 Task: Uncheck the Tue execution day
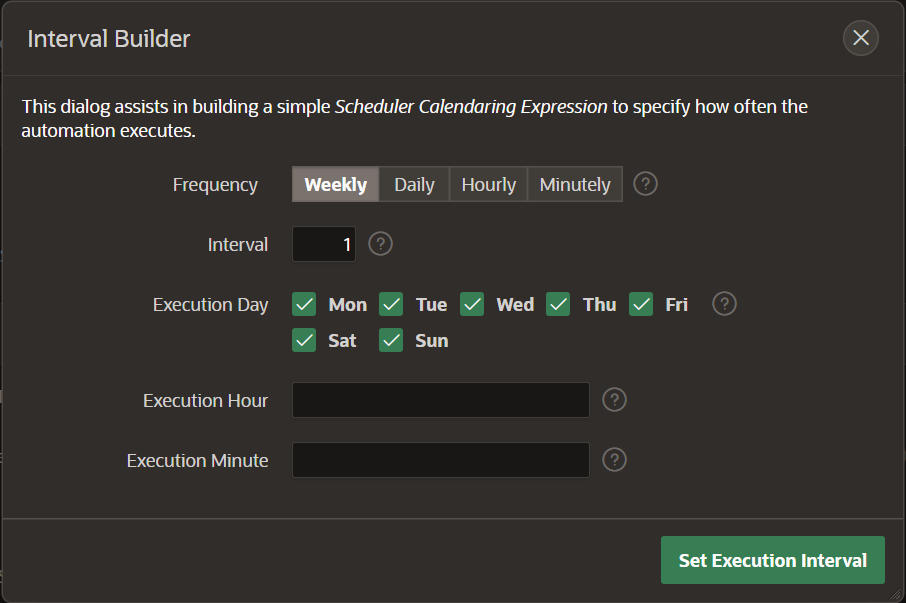coord(391,304)
